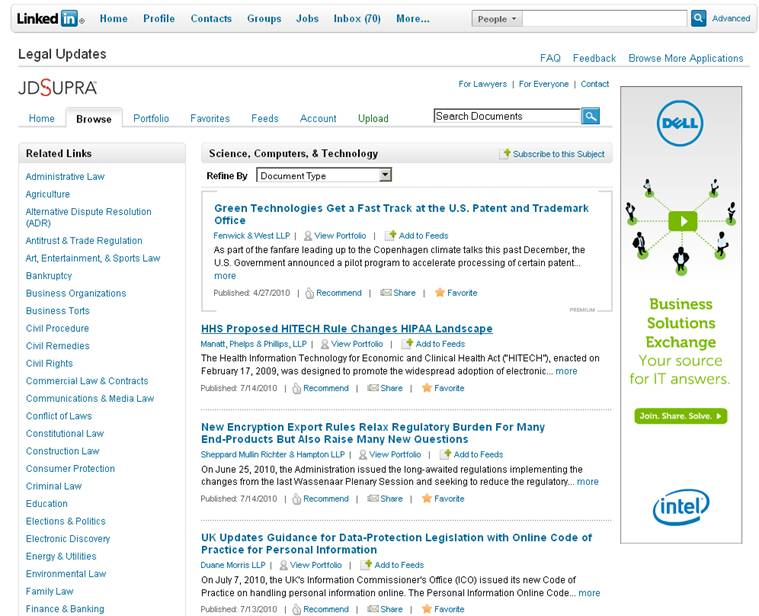Open Electronic Discovery related link
Viewport: 759px width, 616px height.
point(68,539)
